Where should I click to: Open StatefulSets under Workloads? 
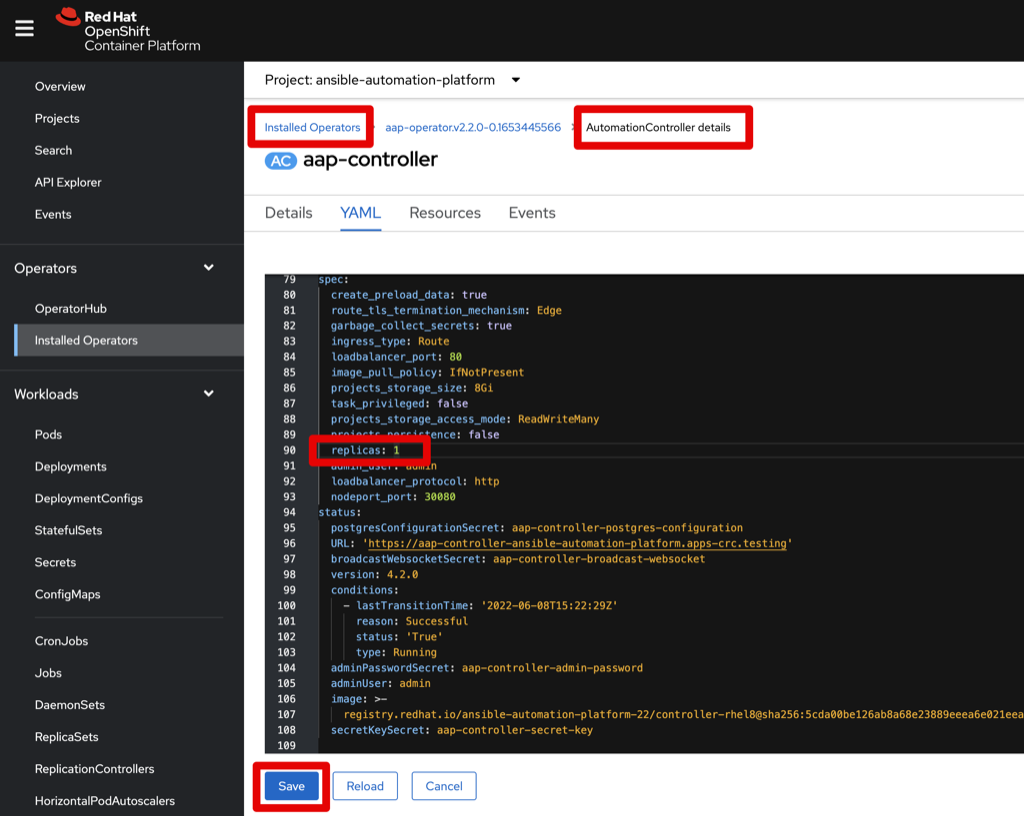[x=69, y=530]
